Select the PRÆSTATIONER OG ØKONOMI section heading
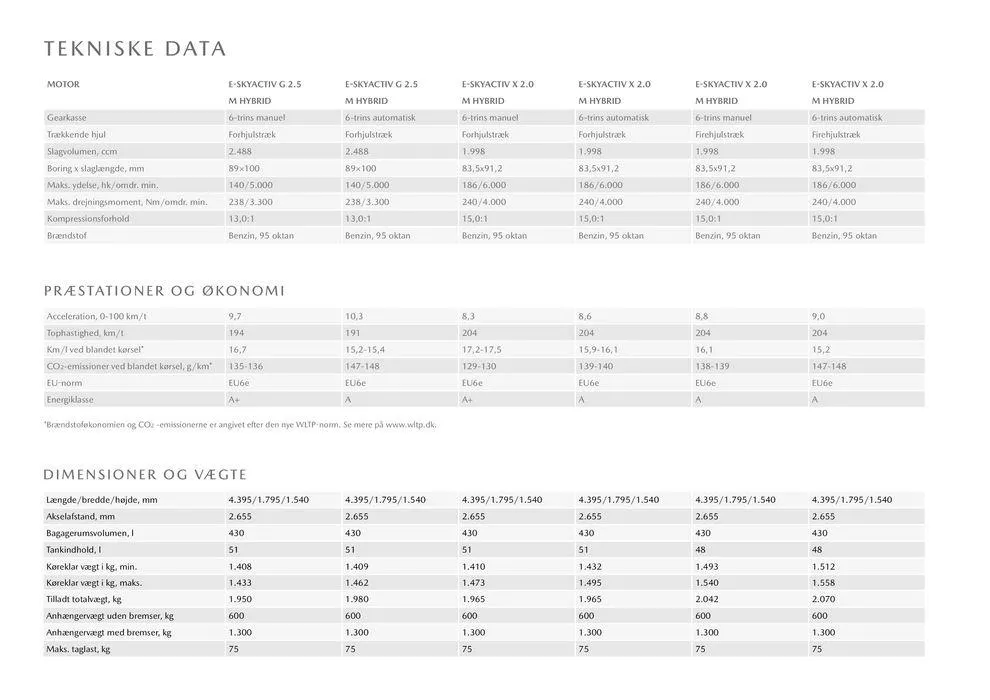Viewport: 990px width, 700px height. click(x=164, y=291)
